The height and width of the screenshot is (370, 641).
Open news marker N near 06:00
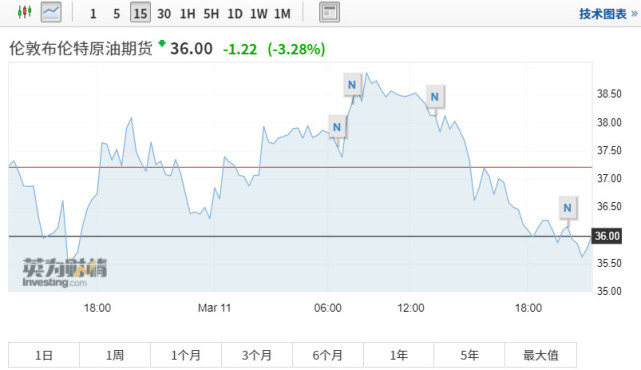pyautogui.click(x=337, y=127)
